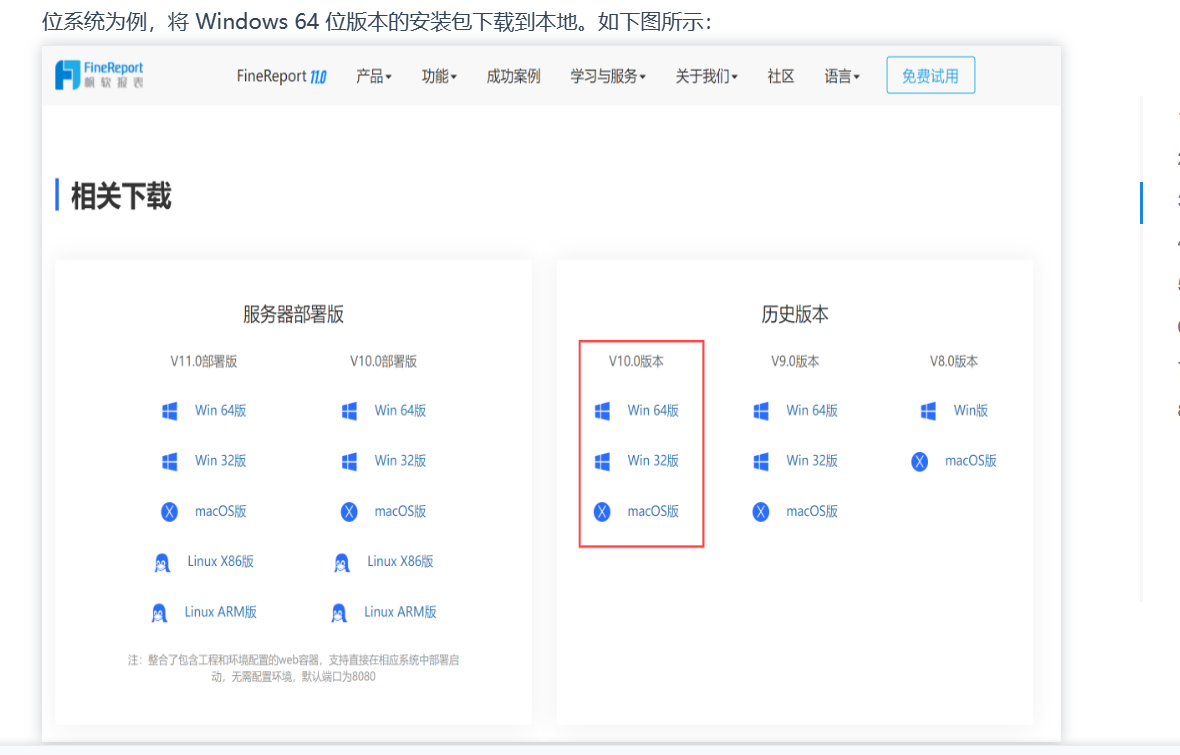Screen dimensions: 1180x755
Task: Click Windows icon for V9.0版本 Win 64版
Action: pos(761,411)
